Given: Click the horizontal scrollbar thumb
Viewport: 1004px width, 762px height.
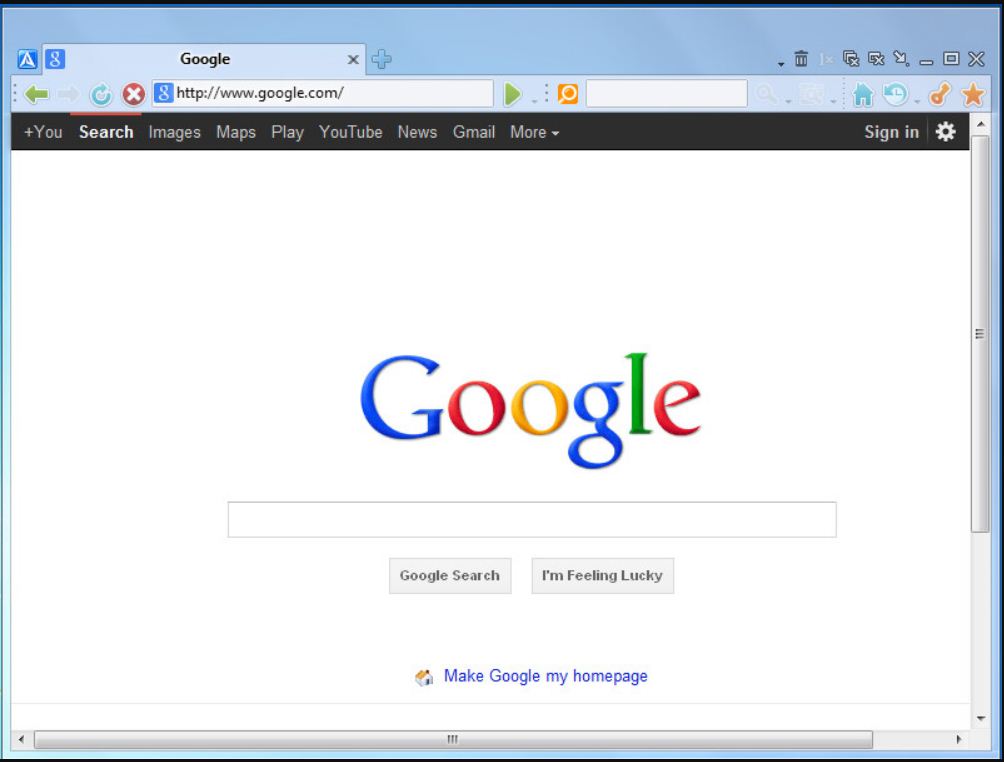Looking at the screenshot, I should 453,740.
